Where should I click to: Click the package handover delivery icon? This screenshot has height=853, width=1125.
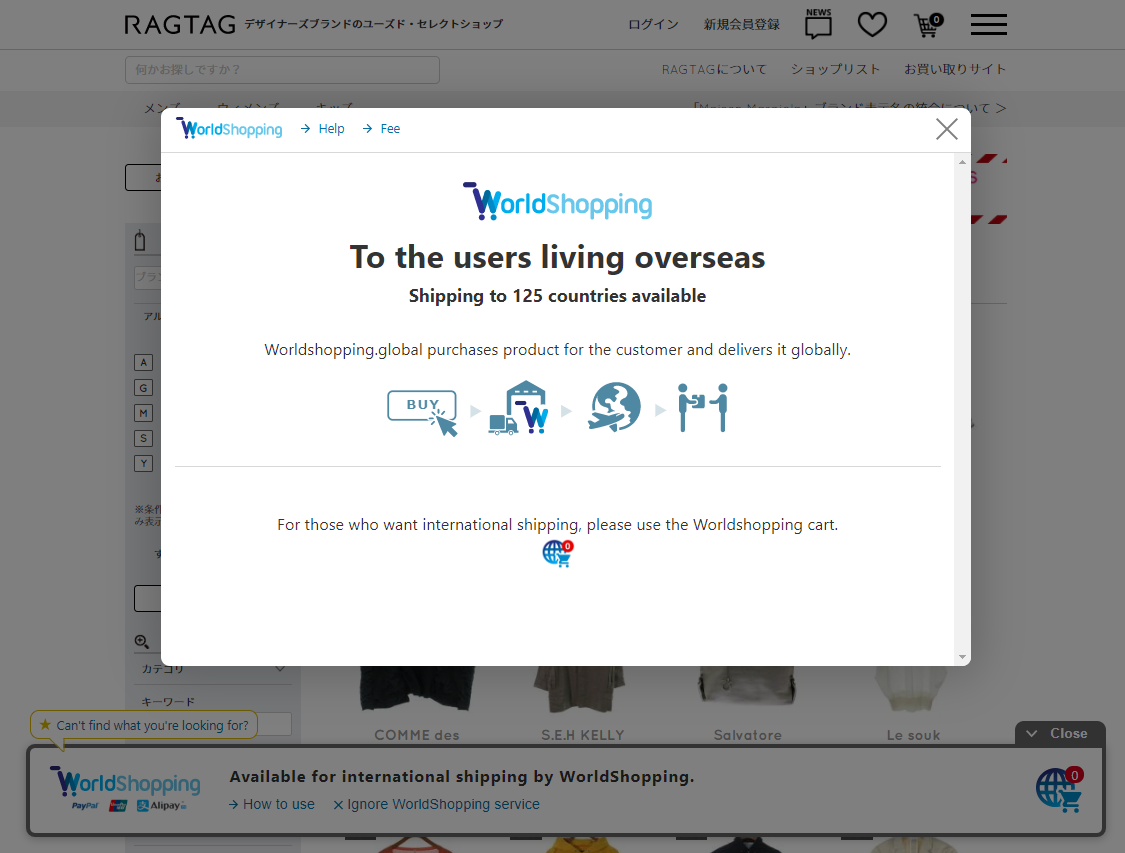(703, 407)
